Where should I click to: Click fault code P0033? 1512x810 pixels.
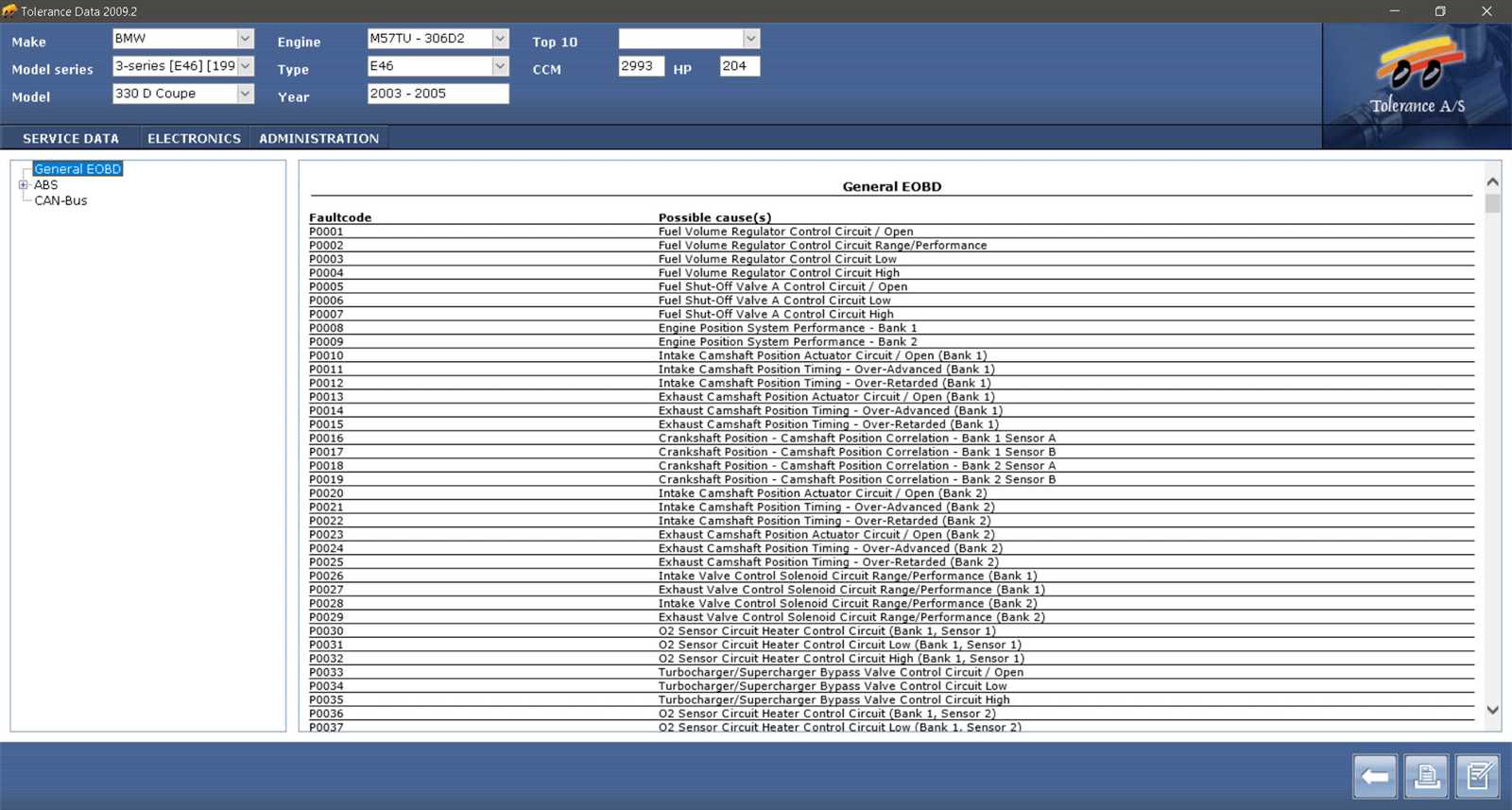(326, 672)
